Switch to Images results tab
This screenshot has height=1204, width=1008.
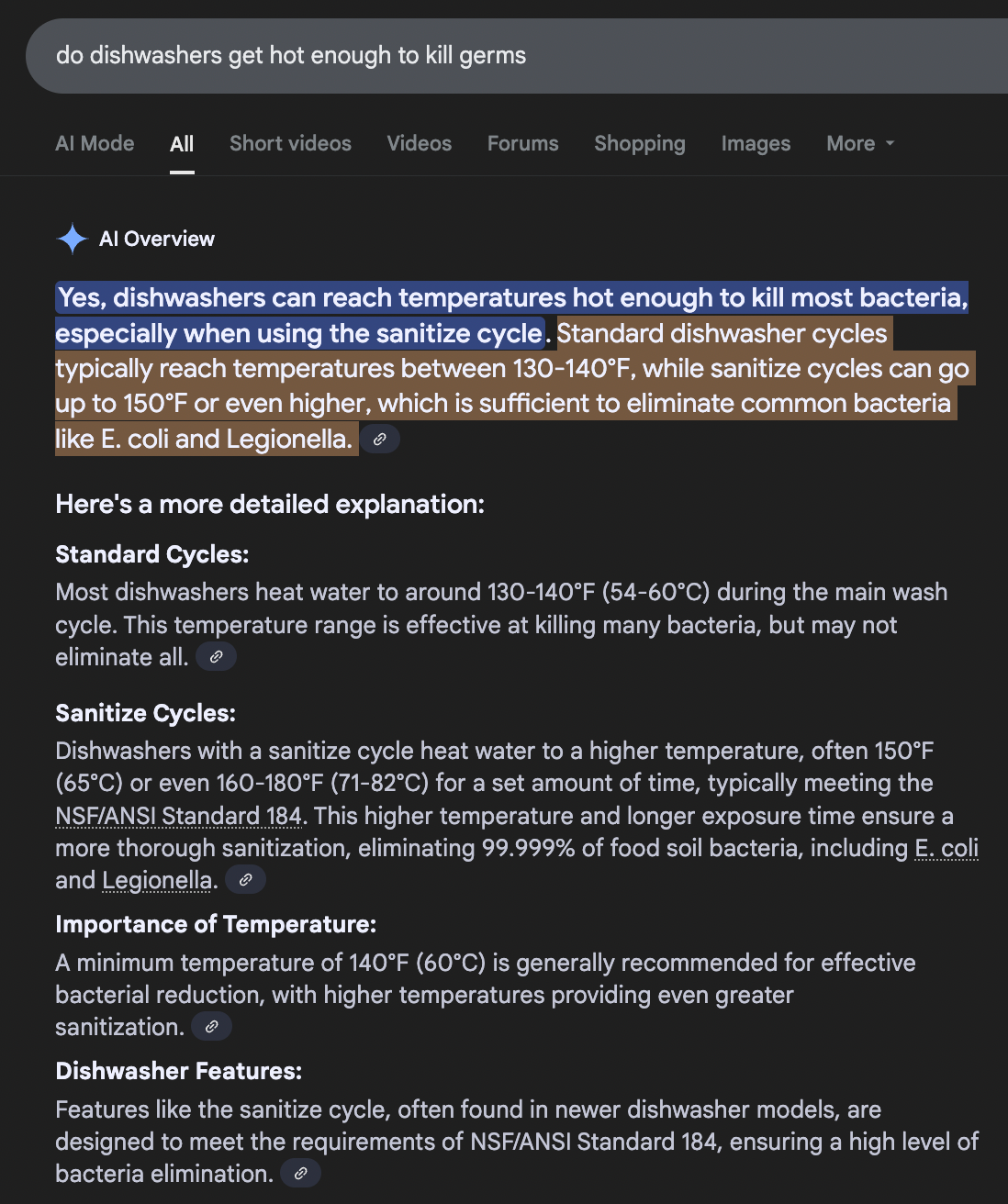(756, 144)
